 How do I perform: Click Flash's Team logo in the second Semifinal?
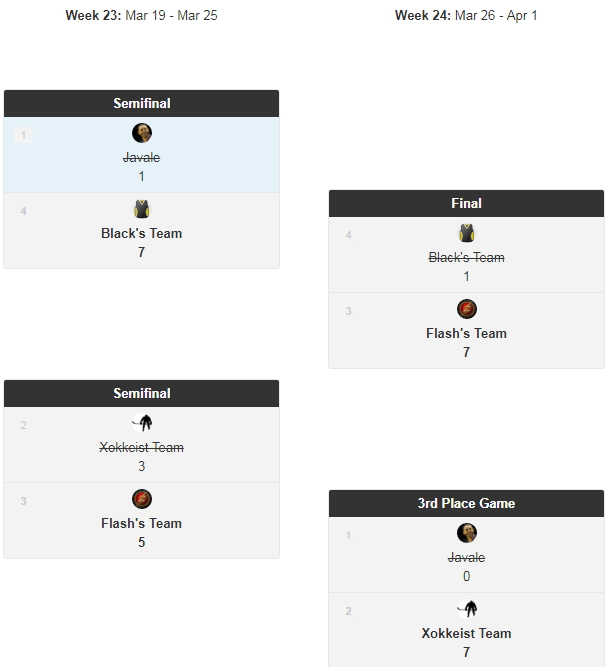pos(142,499)
